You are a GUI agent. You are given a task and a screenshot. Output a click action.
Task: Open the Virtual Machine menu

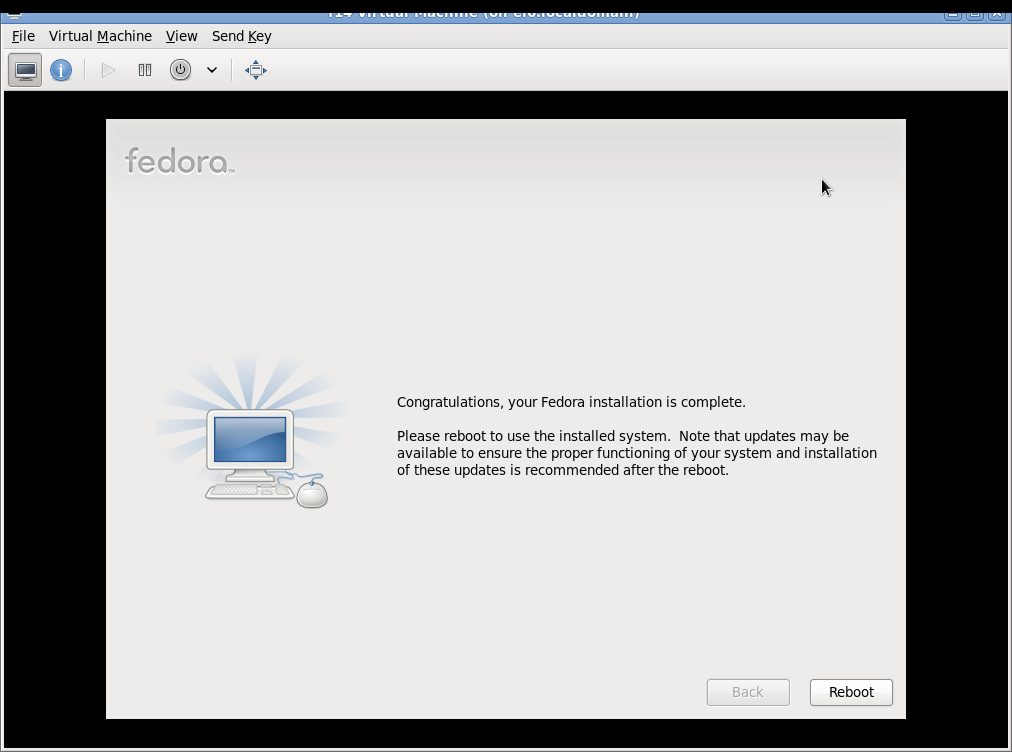[100, 36]
